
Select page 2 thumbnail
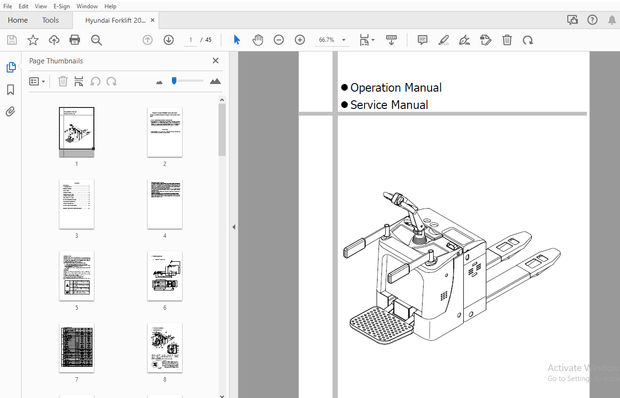(x=165, y=132)
